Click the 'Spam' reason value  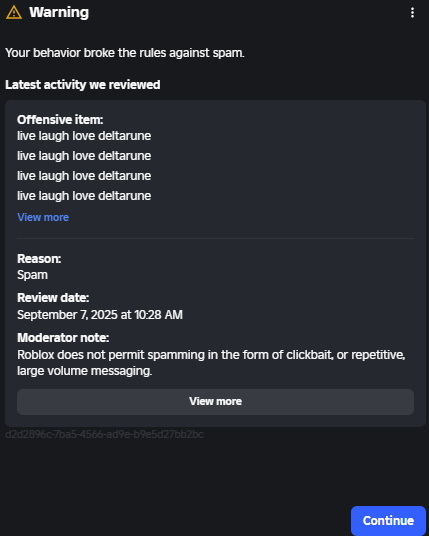(32, 275)
